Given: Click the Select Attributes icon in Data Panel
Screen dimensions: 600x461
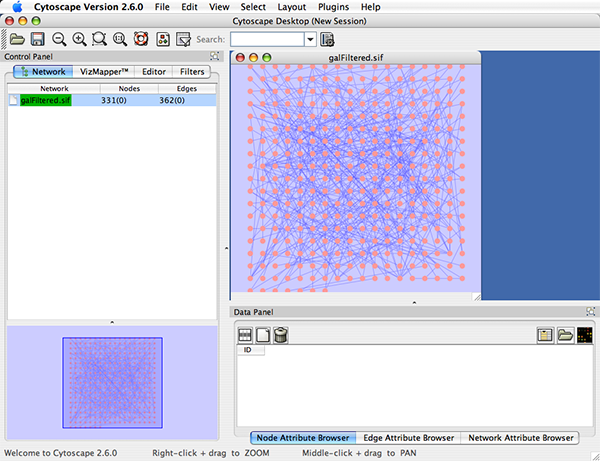Looking at the screenshot, I should 244,335.
